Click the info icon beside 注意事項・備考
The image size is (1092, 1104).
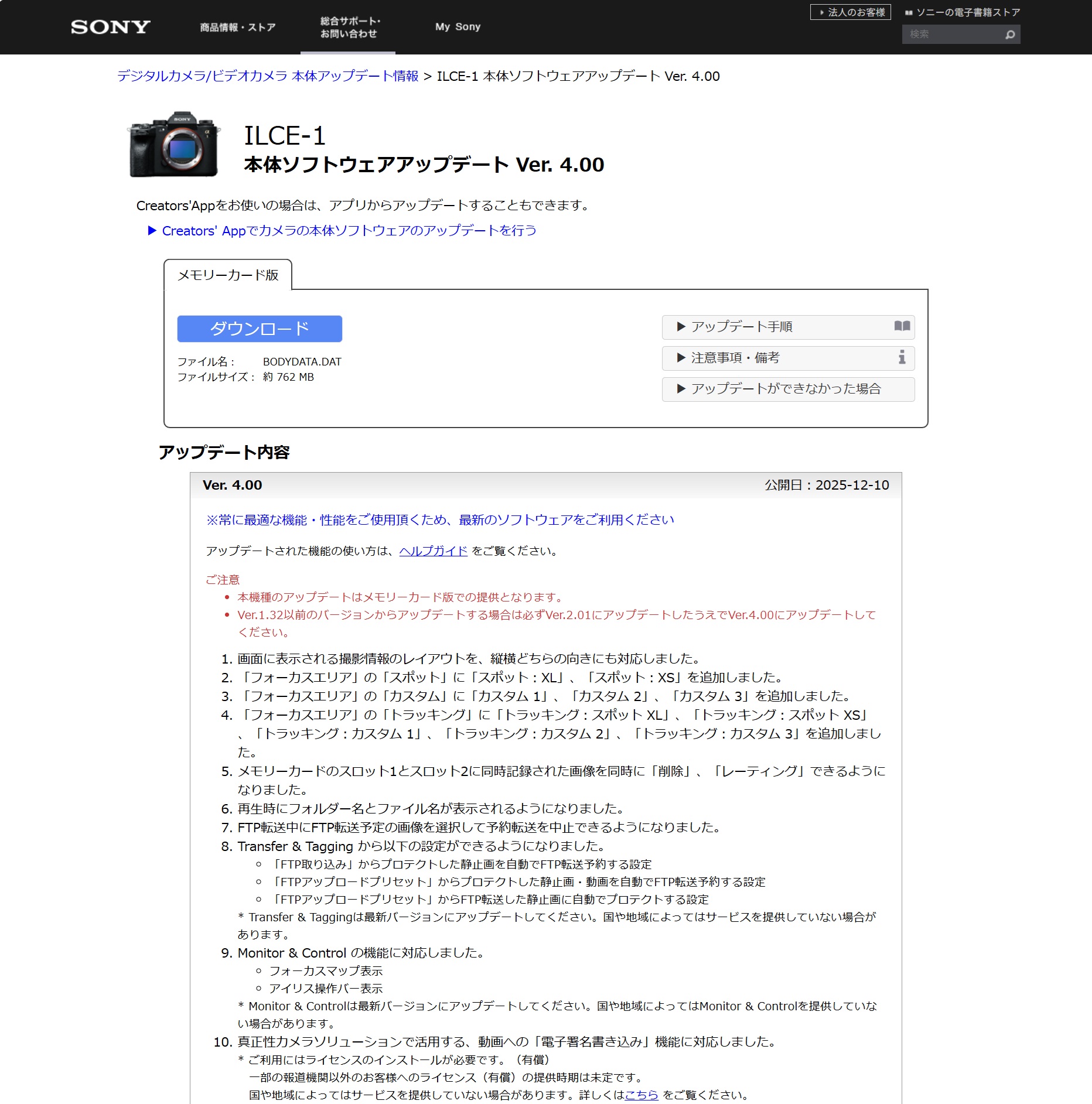tap(902, 357)
